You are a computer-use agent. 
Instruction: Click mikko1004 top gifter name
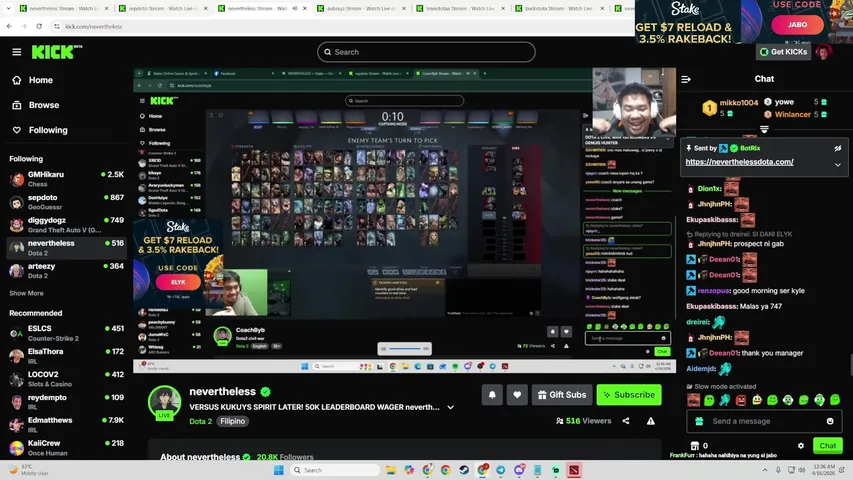coord(739,102)
